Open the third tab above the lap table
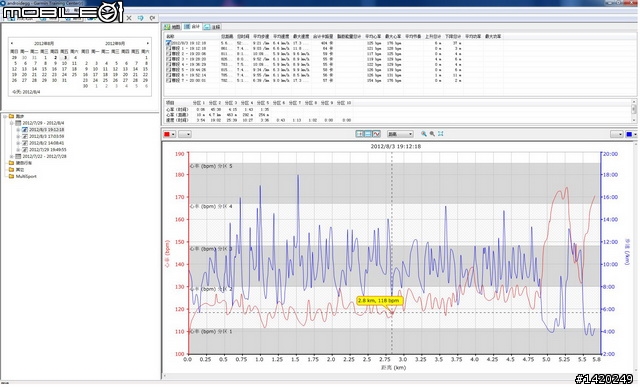Image resolution: width=640 pixels, height=387 pixels. pos(212,27)
